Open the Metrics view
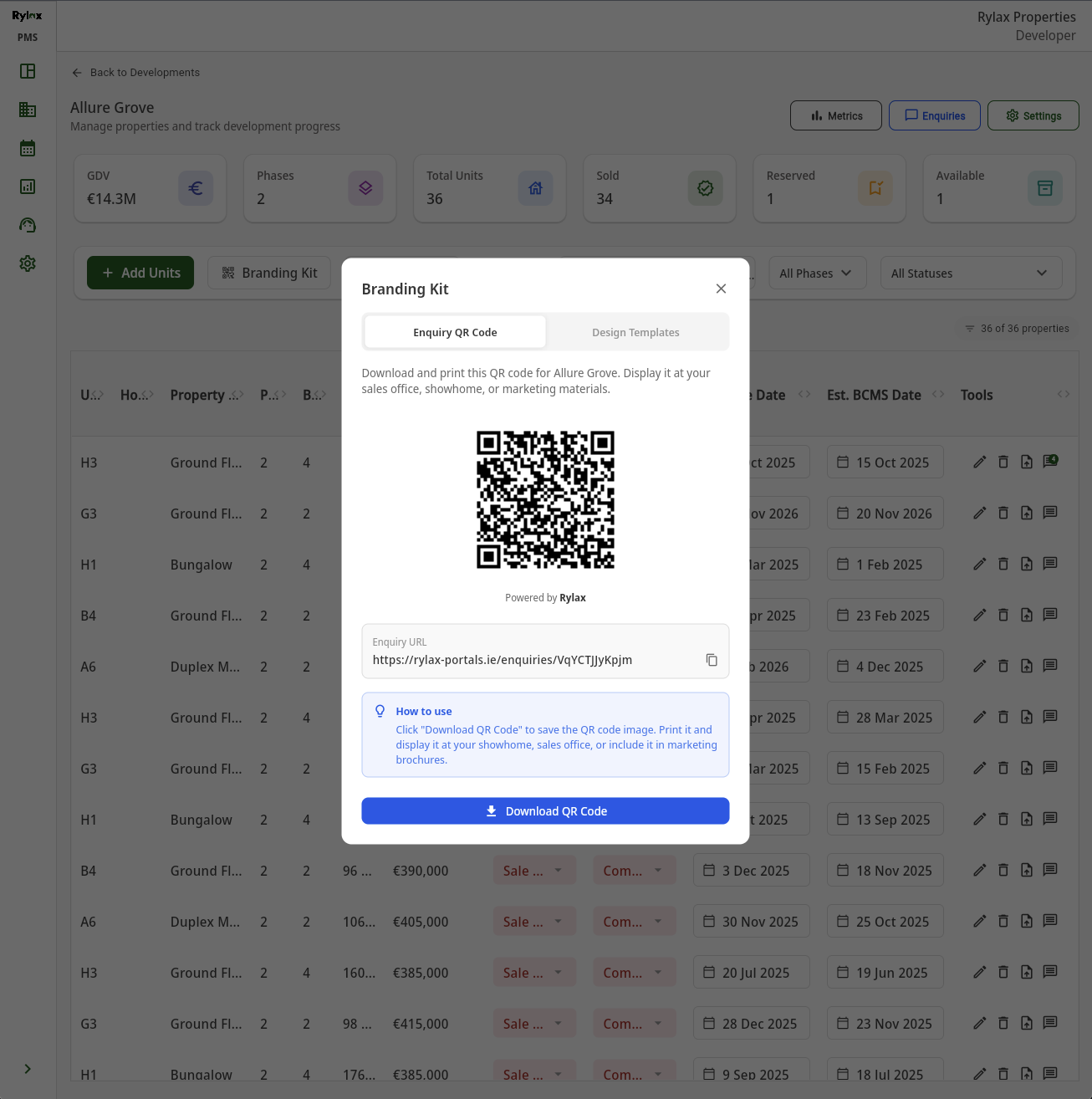The image size is (1092, 1099). (835, 116)
